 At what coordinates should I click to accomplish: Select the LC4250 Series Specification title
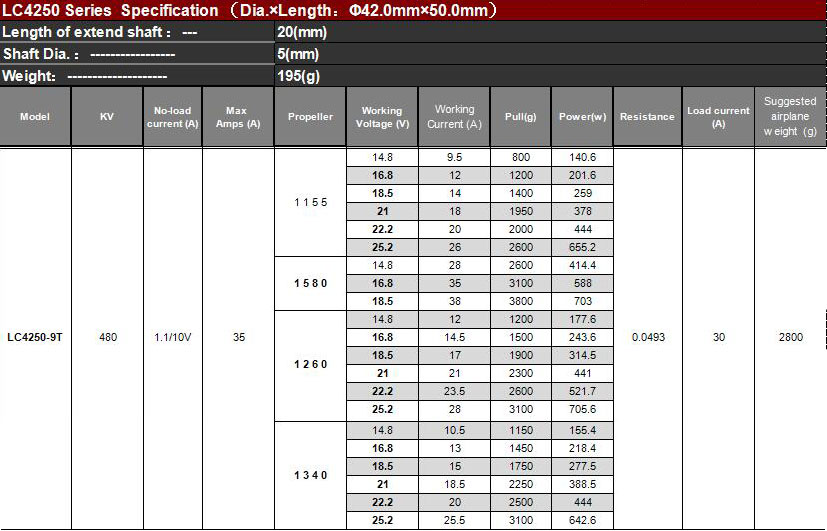pyautogui.click(x=249, y=10)
